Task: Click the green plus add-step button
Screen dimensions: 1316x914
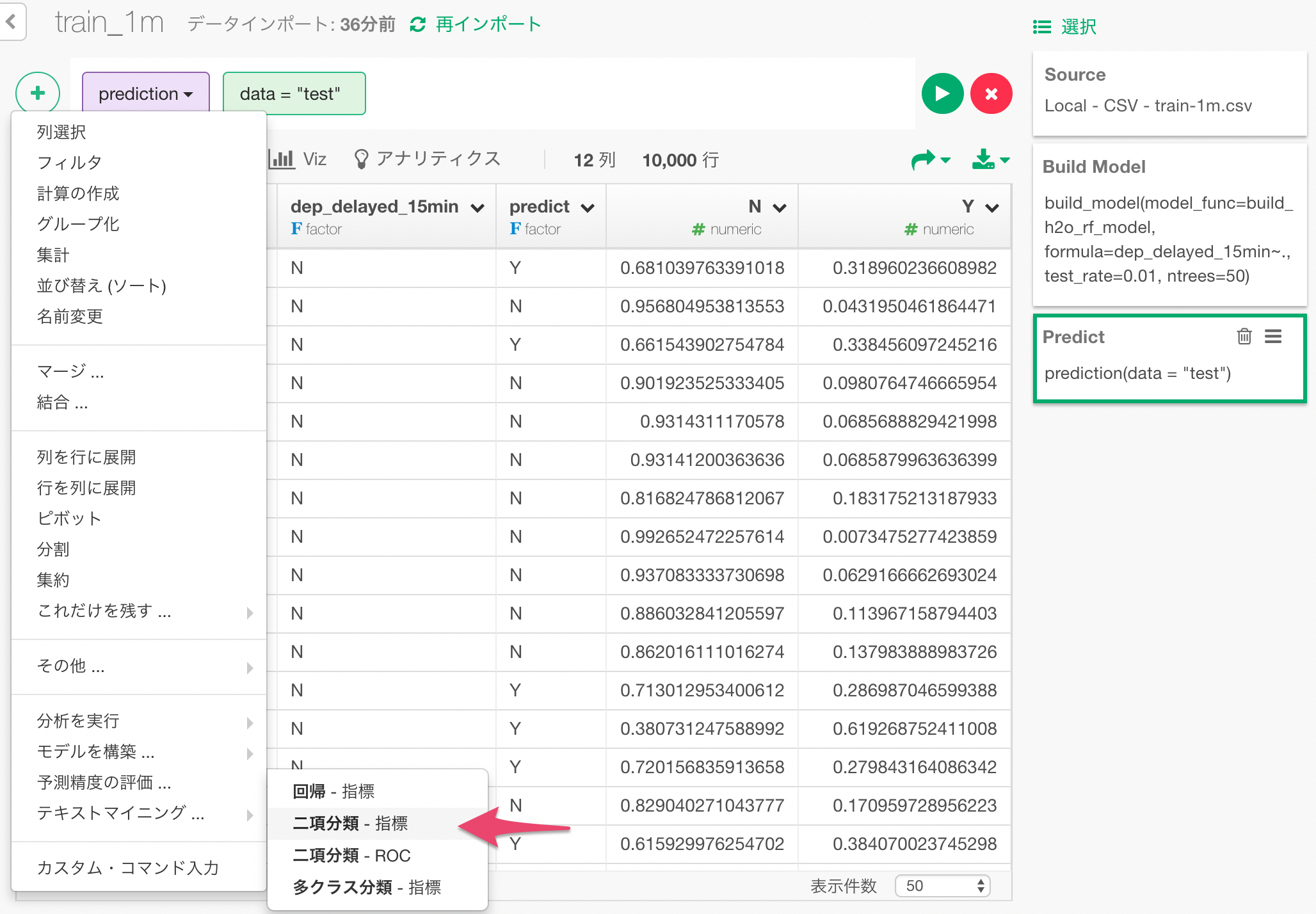Action: [x=38, y=93]
